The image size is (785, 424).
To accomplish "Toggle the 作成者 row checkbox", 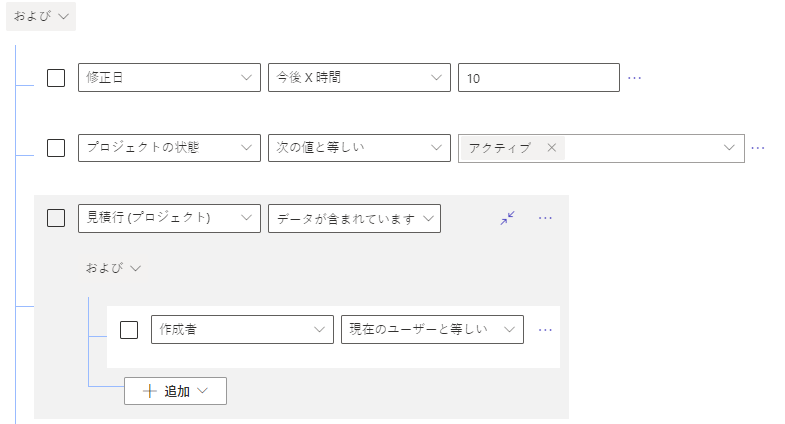I will (x=129, y=329).
